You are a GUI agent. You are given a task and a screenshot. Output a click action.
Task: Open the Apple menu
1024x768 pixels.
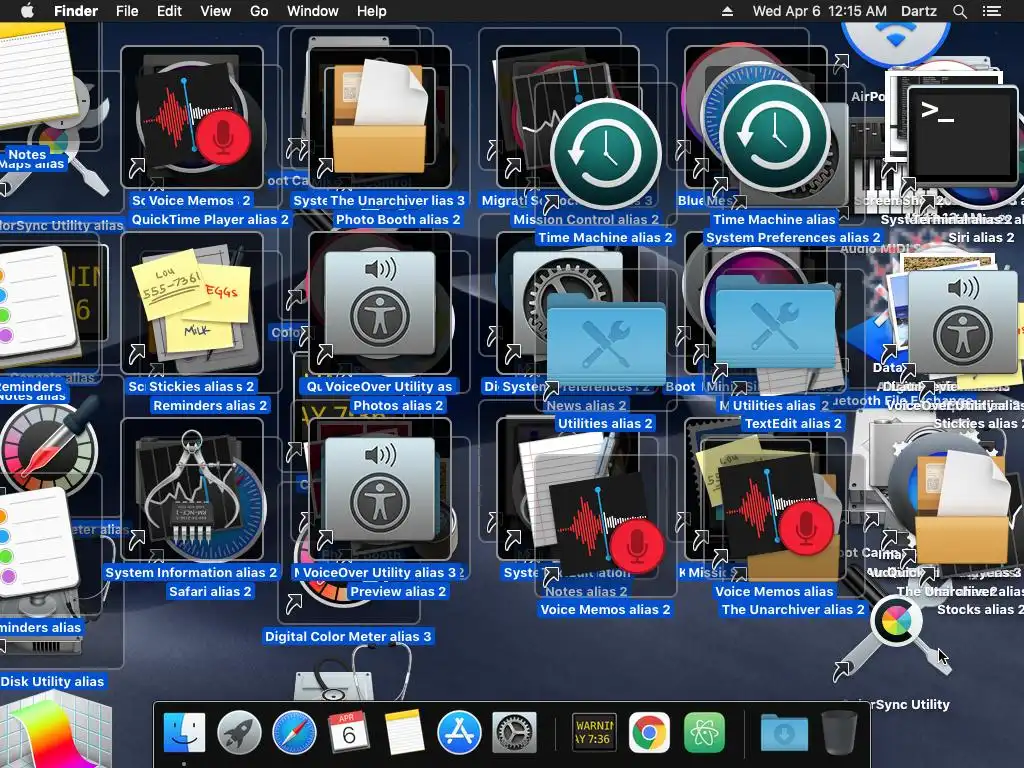27,11
